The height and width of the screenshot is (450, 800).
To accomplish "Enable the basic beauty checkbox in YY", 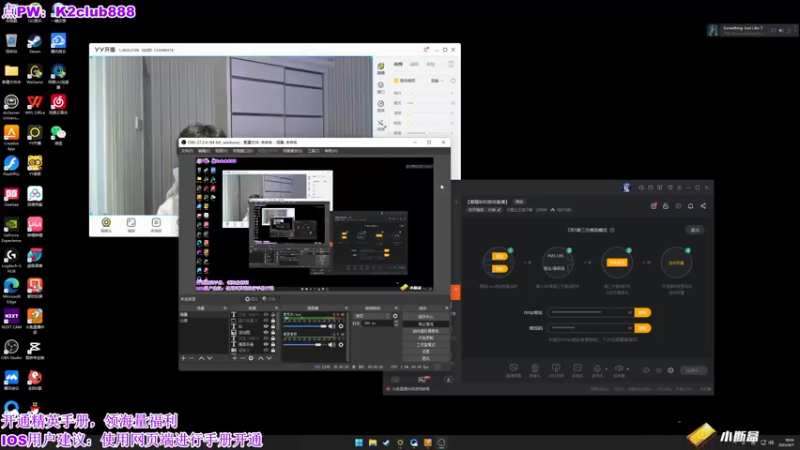I will point(396,81).
